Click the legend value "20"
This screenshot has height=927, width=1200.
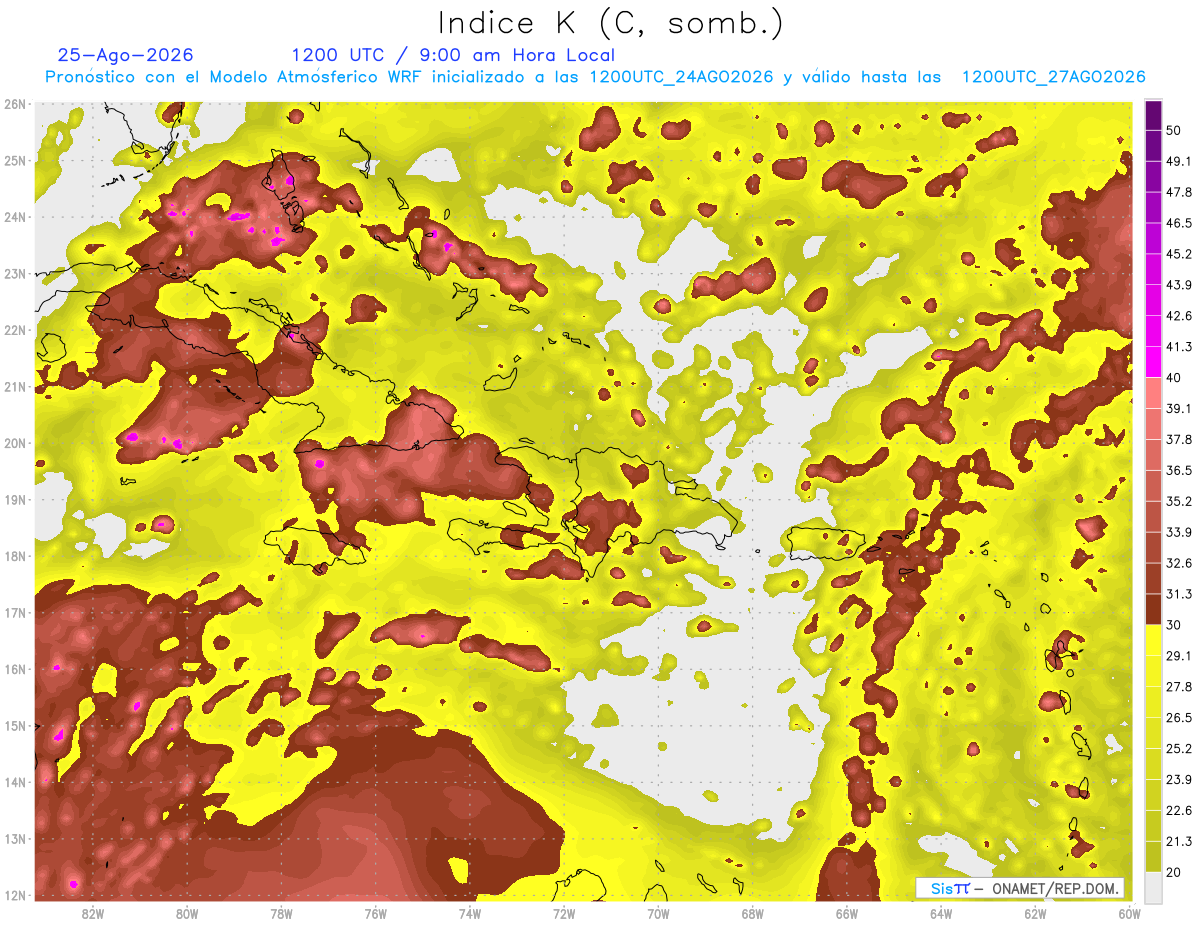click(1175, 873)
